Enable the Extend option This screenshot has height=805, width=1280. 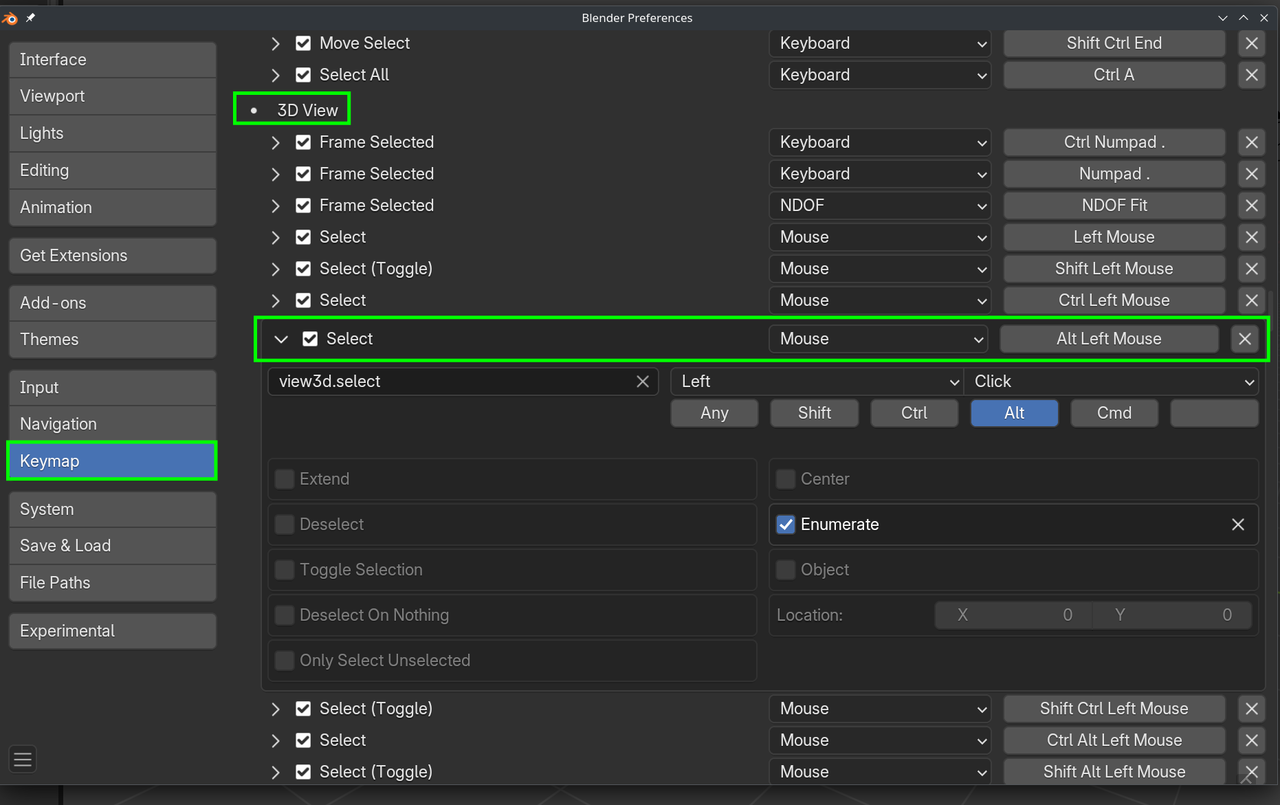pos(285,479)
